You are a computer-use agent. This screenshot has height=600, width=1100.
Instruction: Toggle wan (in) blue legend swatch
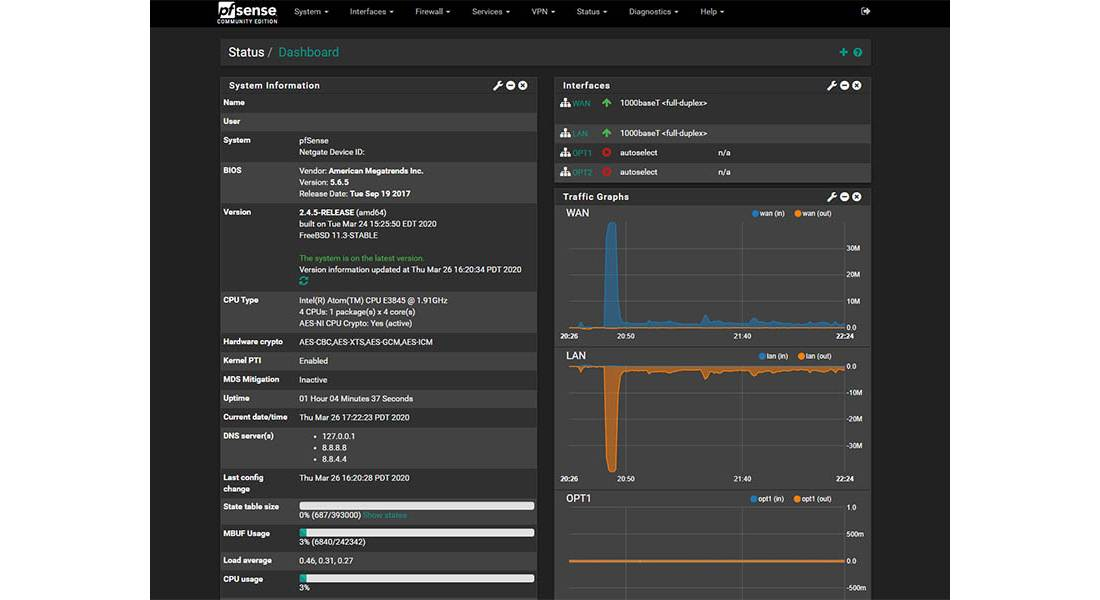click(755, 213)
